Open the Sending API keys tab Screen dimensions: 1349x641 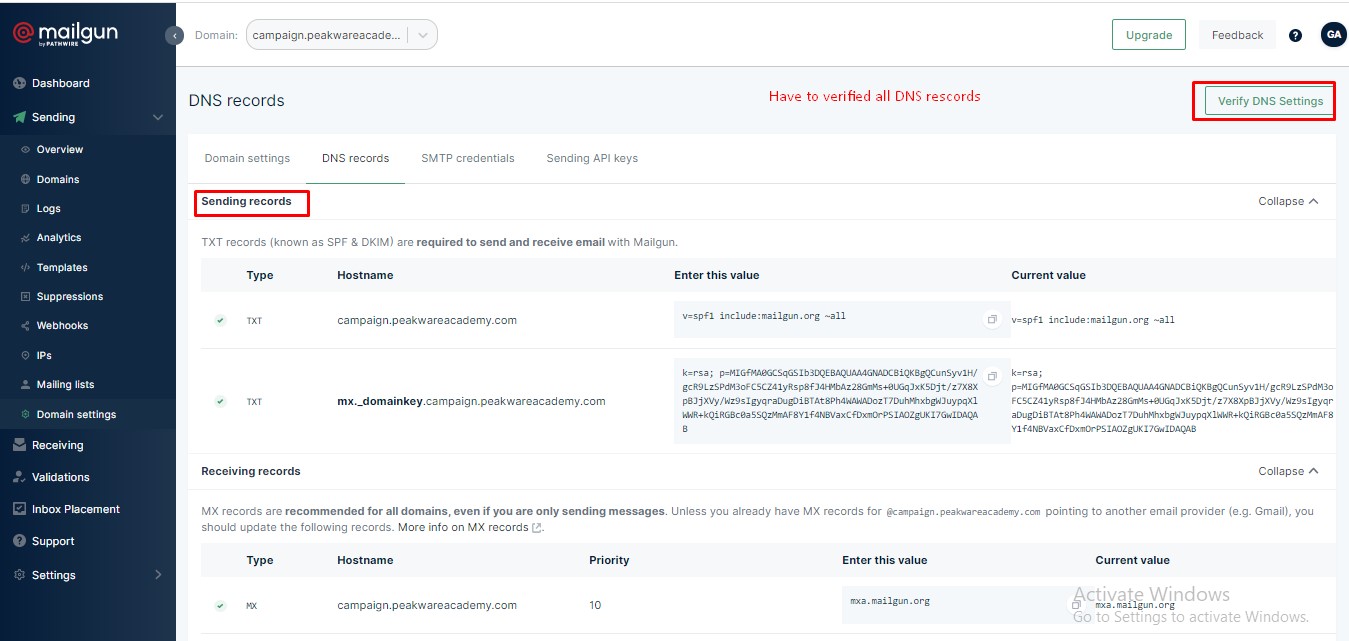tap(591, 157)
